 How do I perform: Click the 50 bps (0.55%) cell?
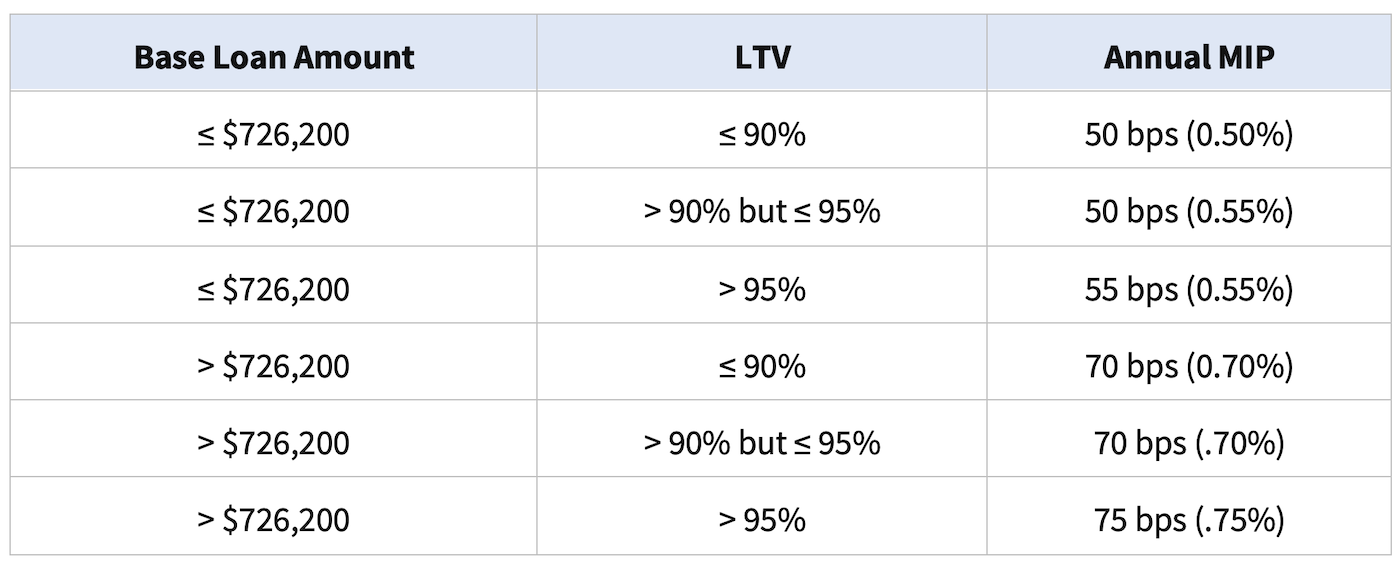pos(1189,211)
